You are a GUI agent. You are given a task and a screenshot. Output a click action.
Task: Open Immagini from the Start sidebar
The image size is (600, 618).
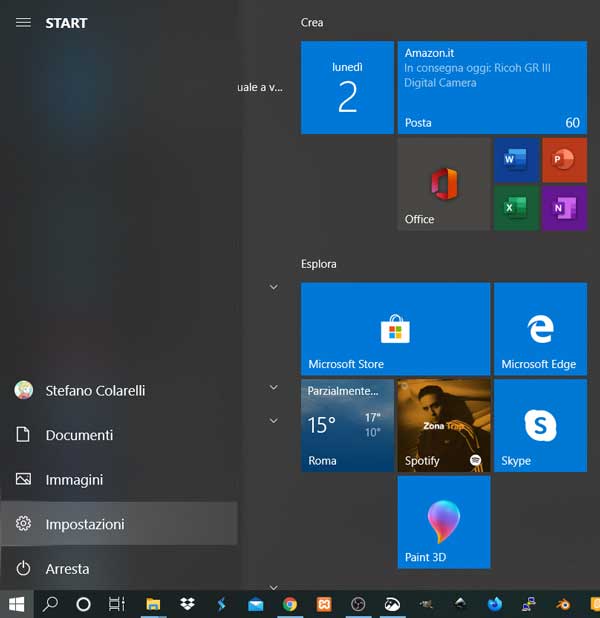(118, 480)
